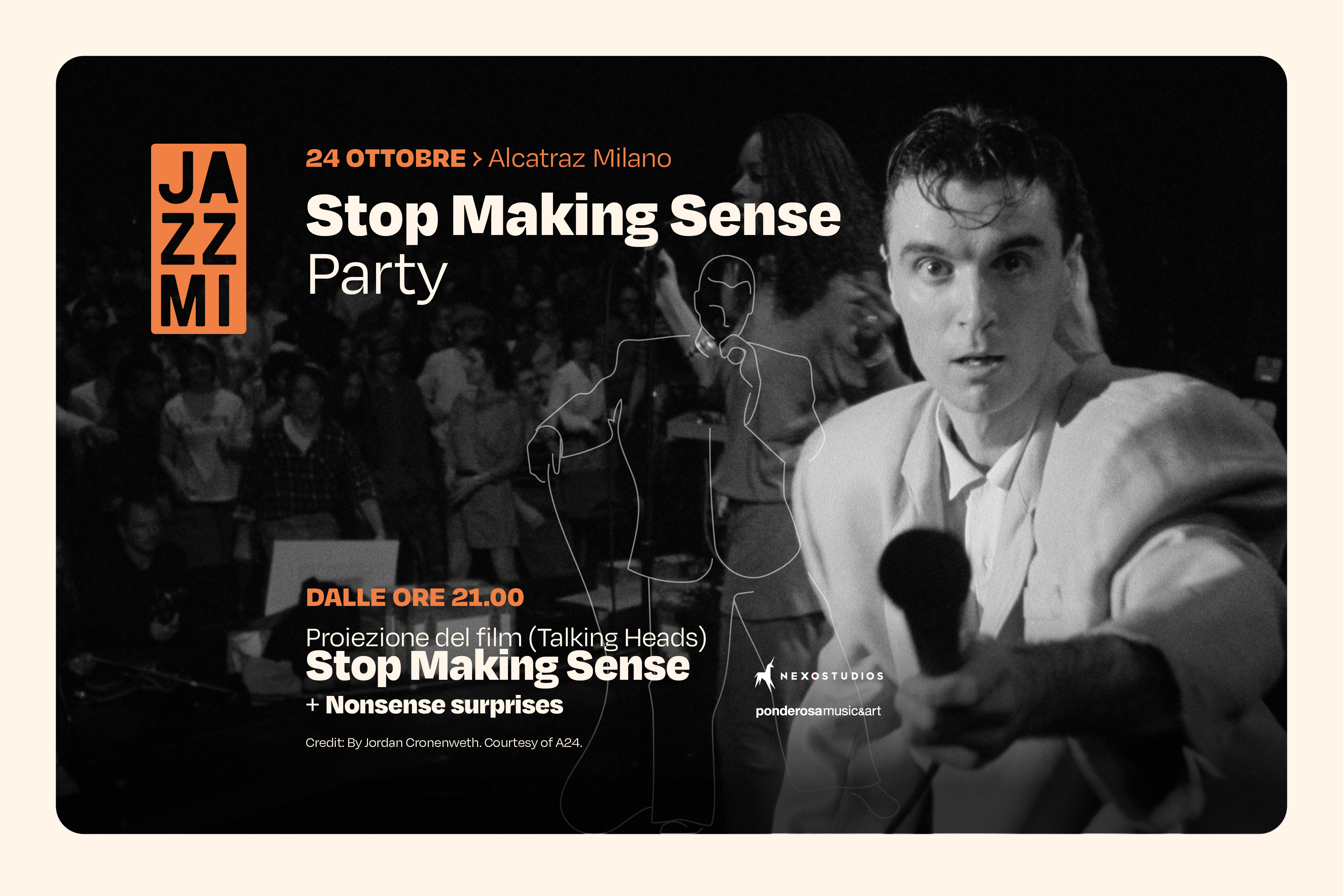Screen dimensions: 1343x896
Task: Click the Nexo Studios unicorn icon
Action: (764, 675)
